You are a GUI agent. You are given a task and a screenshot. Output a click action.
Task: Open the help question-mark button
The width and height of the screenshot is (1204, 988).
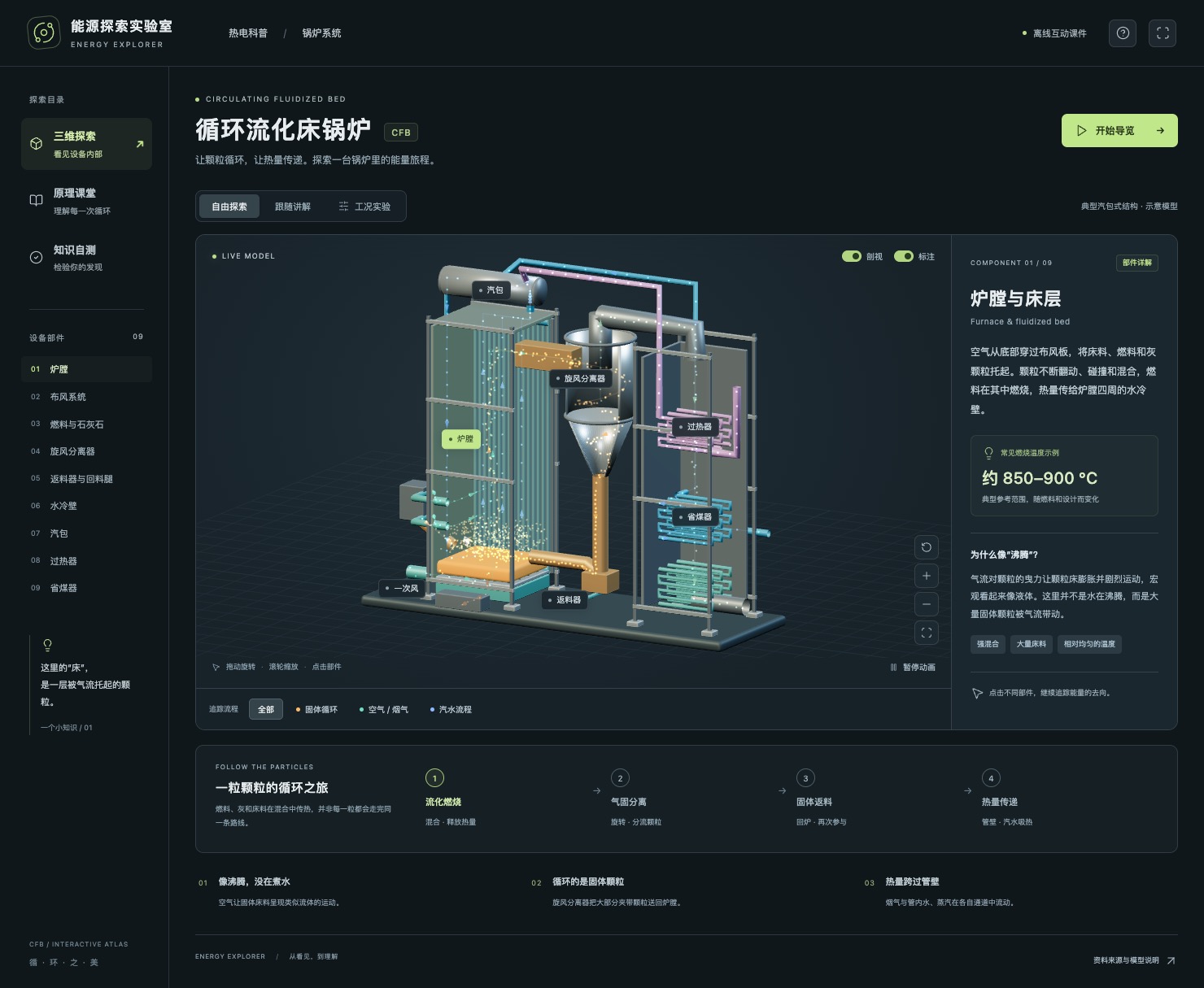(x=1123, y=33)
